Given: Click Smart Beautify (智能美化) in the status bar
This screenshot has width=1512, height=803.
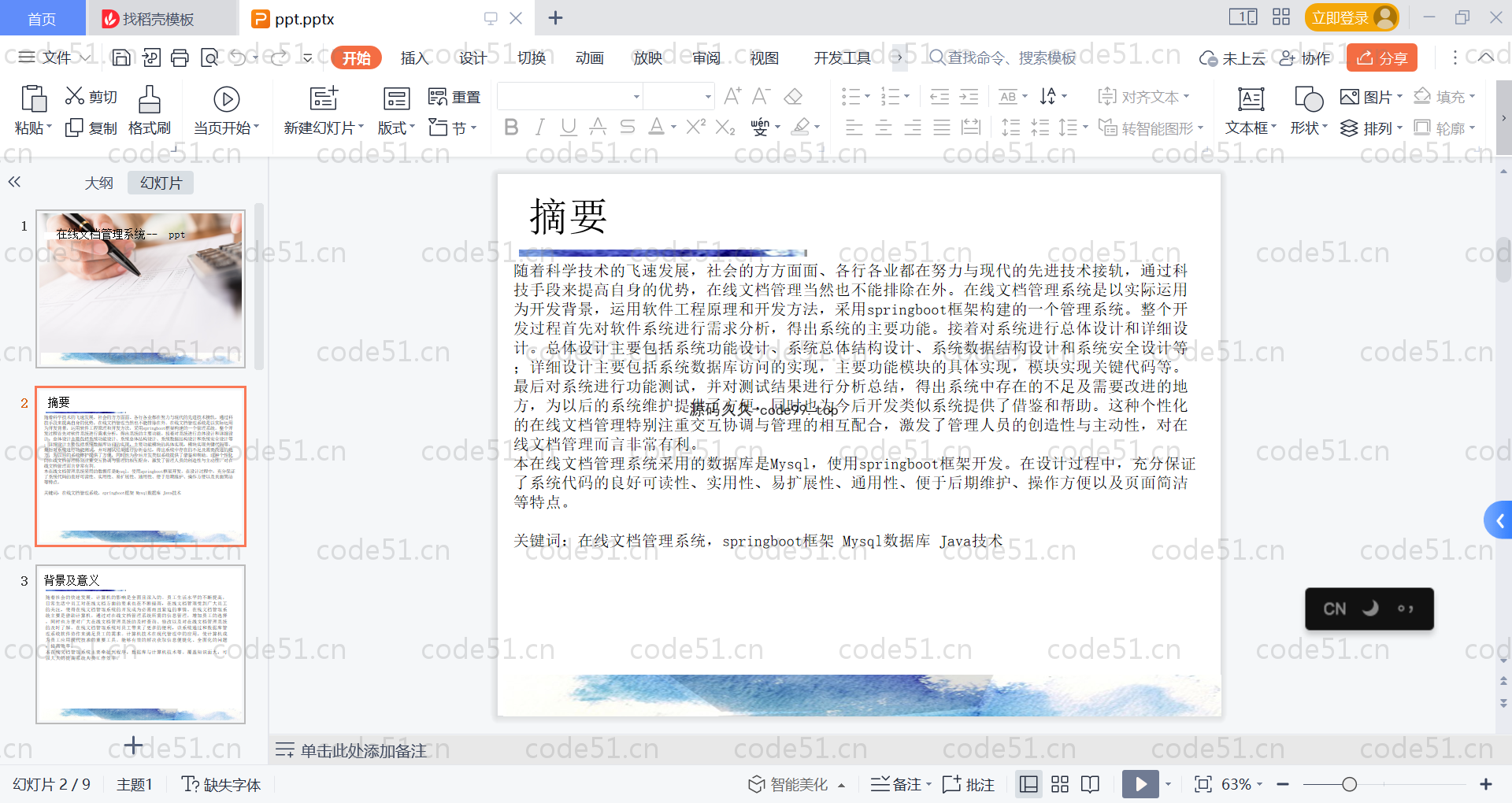Looking at the screenshot, I should tap(796, 784).
